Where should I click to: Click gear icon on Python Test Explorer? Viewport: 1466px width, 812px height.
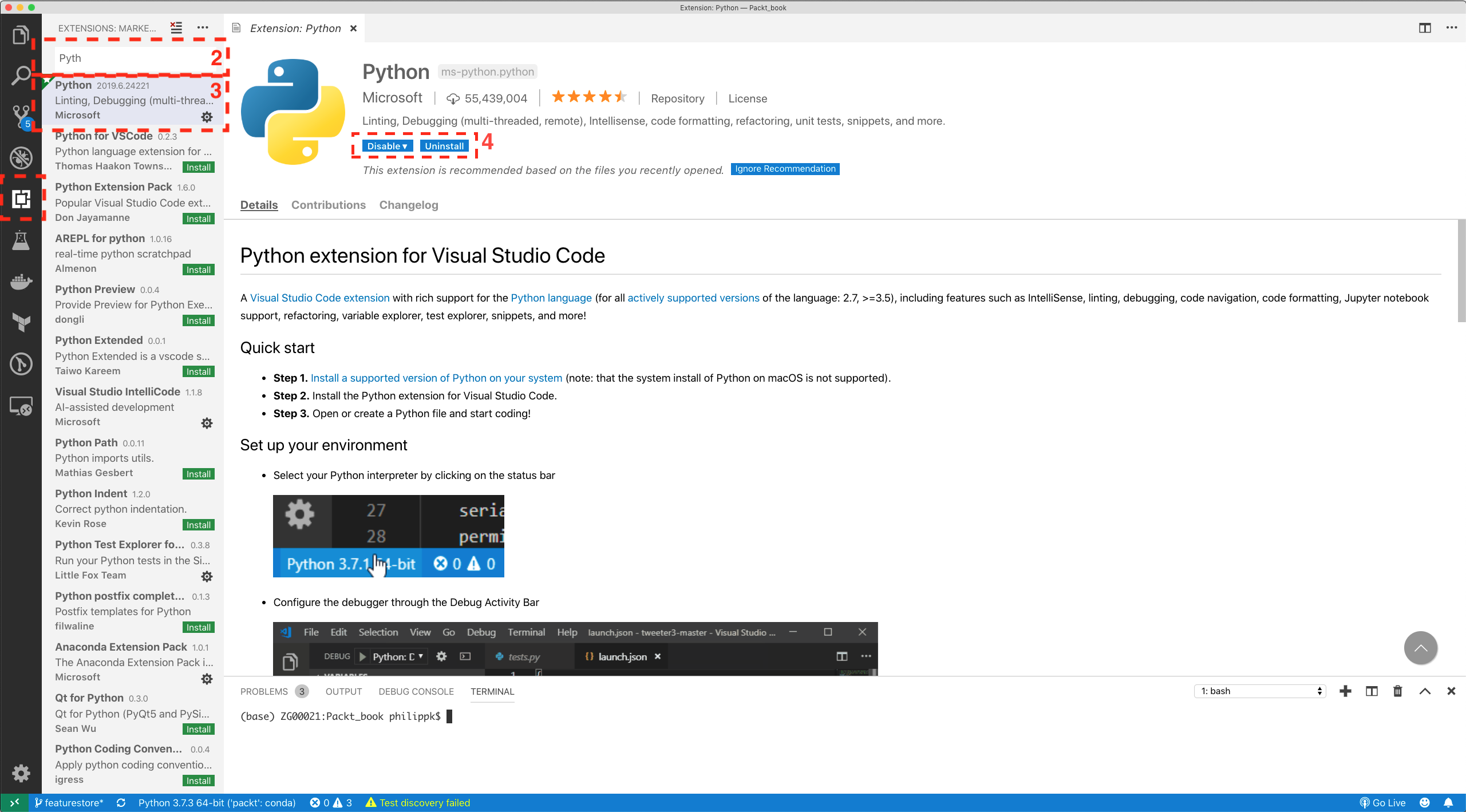(x=207, y=576)
